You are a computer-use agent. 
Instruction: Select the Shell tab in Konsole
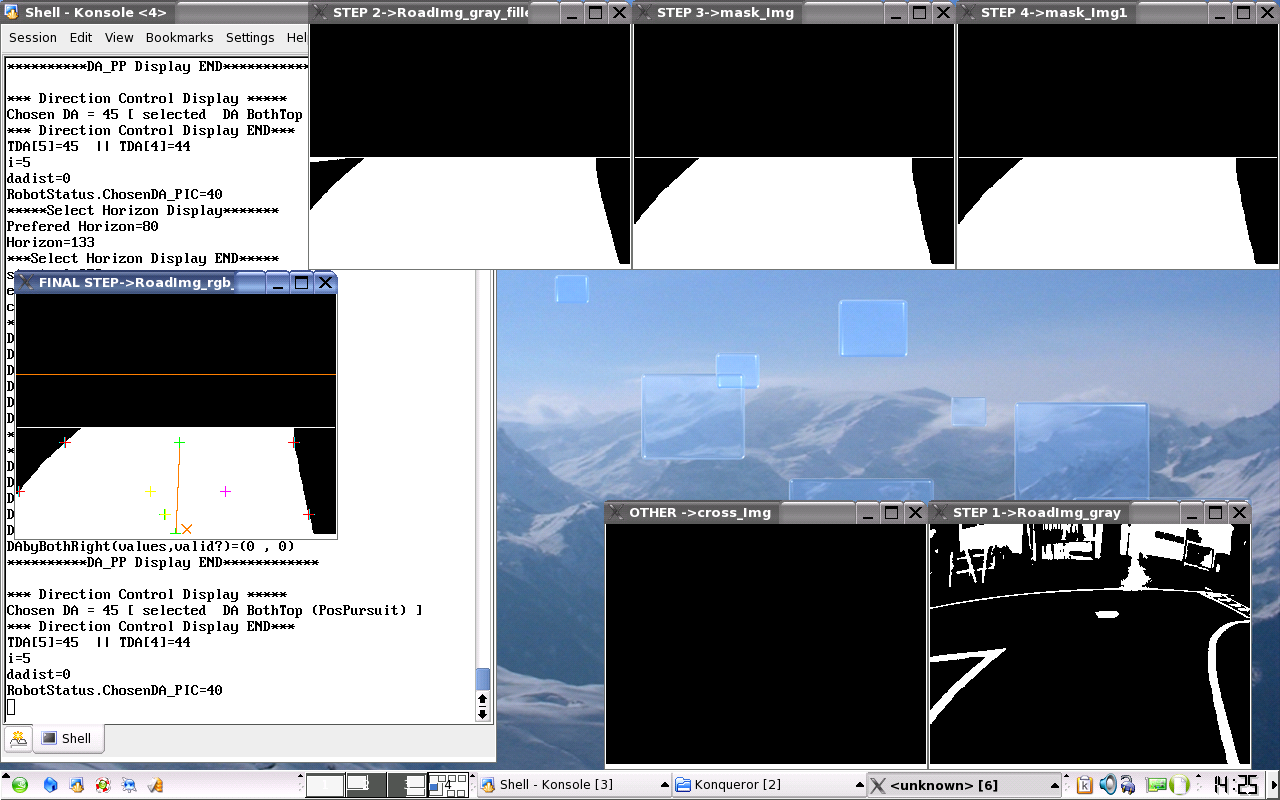pyautogui.click(x=68, y=738)
